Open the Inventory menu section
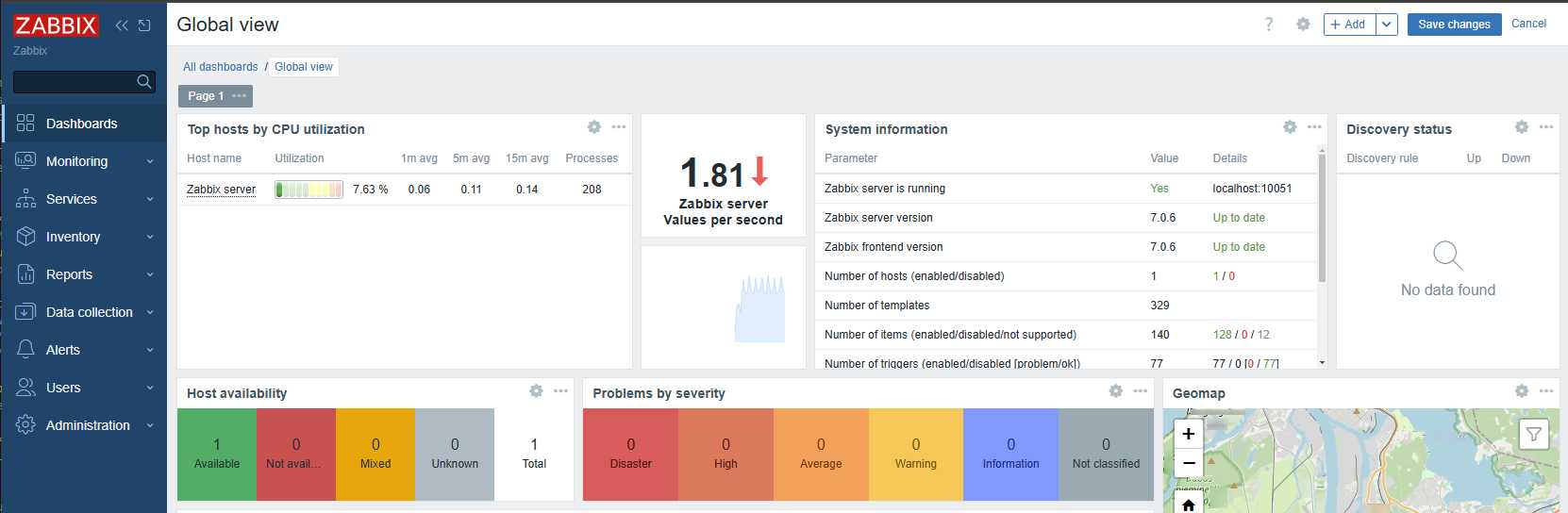 pyautogui.click(x=84, y=237)
